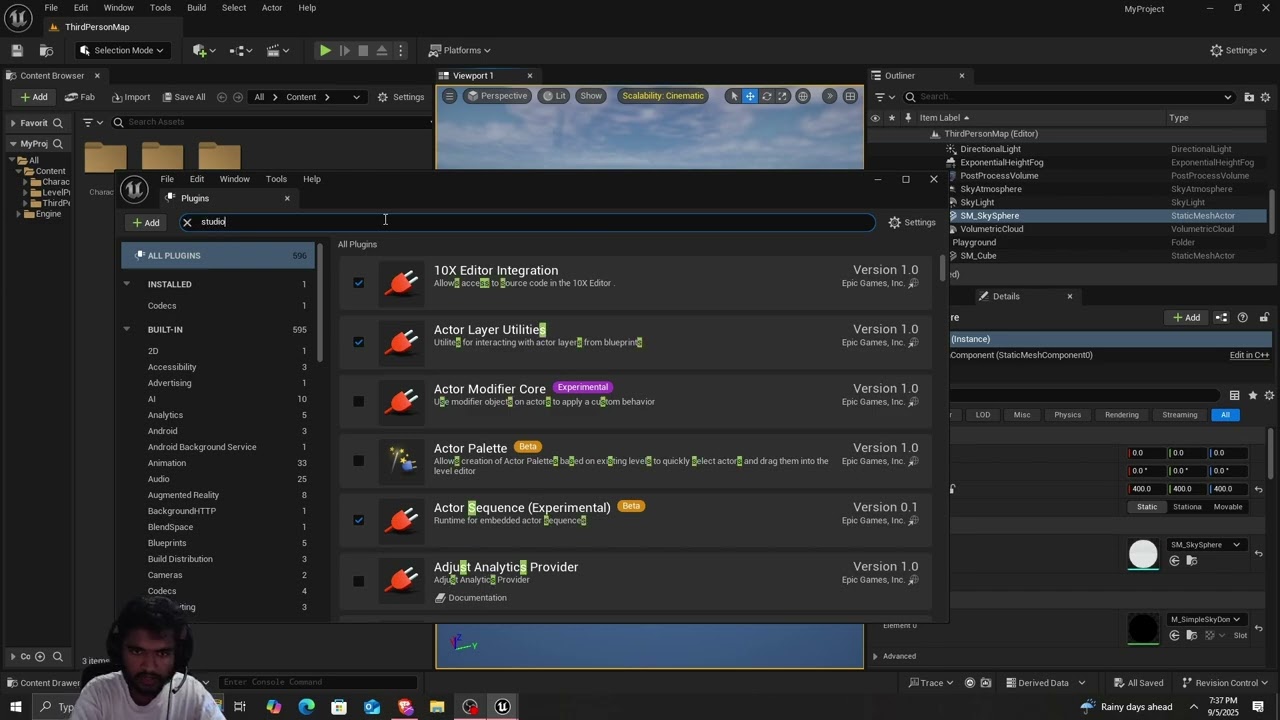This screenshot has height=720, width=1280.
Task: Click Save All in Content Browser
Action: 183,97
